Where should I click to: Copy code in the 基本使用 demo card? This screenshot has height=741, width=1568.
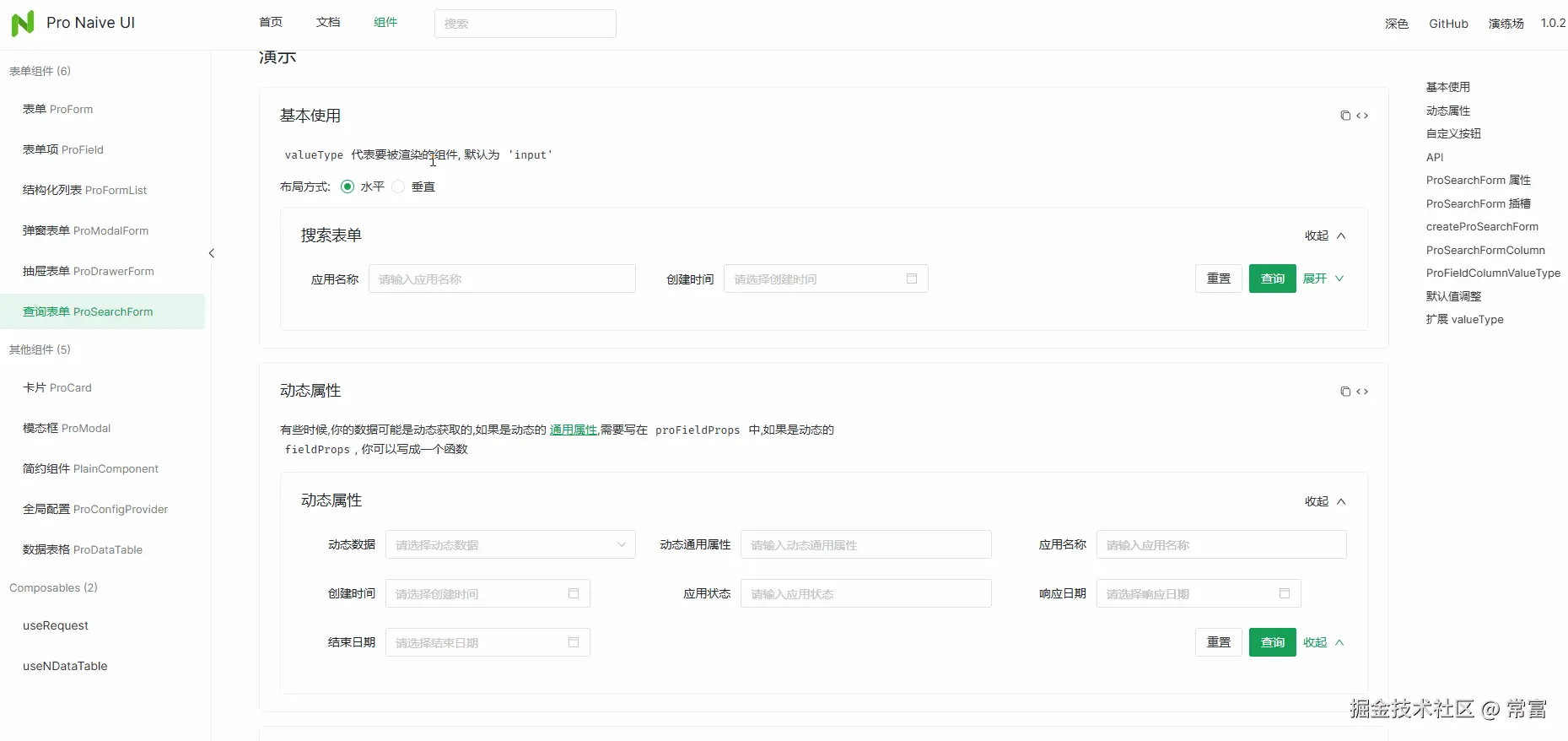pos(1345,116)
